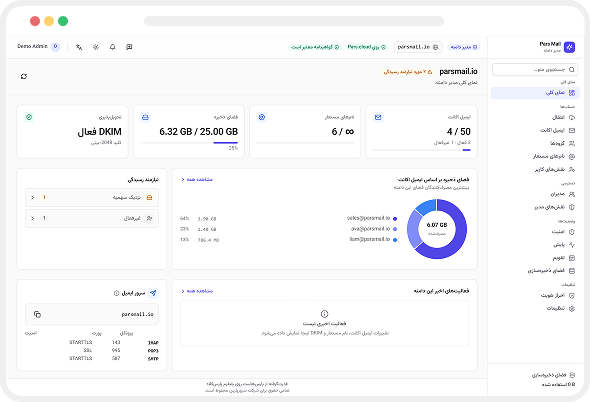
Task: Click the امنیت security sidebar icon
Action: [572, 232]
